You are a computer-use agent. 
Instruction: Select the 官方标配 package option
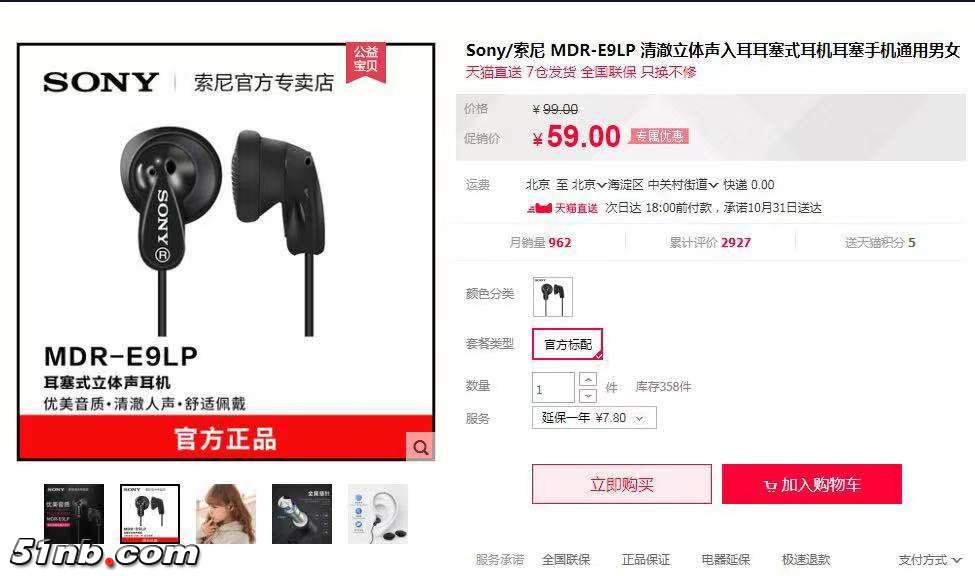[x=567, y=344]
